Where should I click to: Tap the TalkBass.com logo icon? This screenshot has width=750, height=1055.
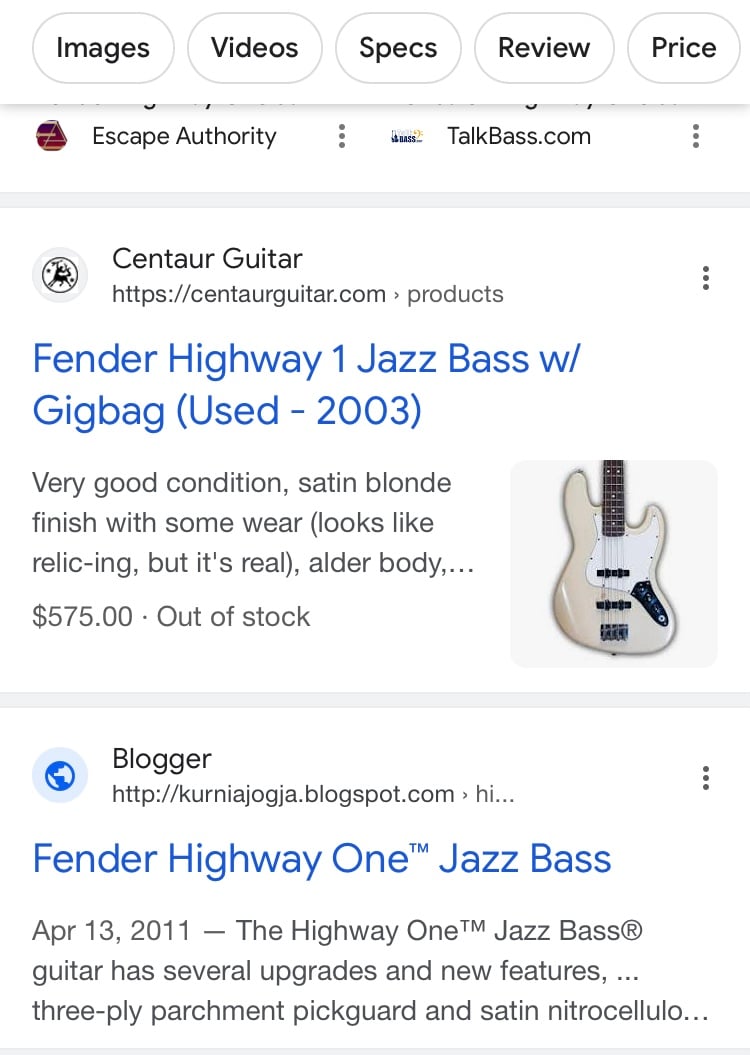[x=407, y=137]
